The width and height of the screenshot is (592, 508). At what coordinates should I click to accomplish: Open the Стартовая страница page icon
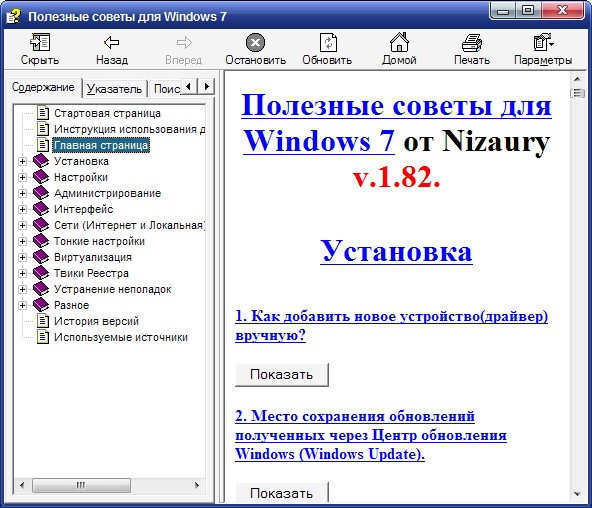[x=43, y=113]
